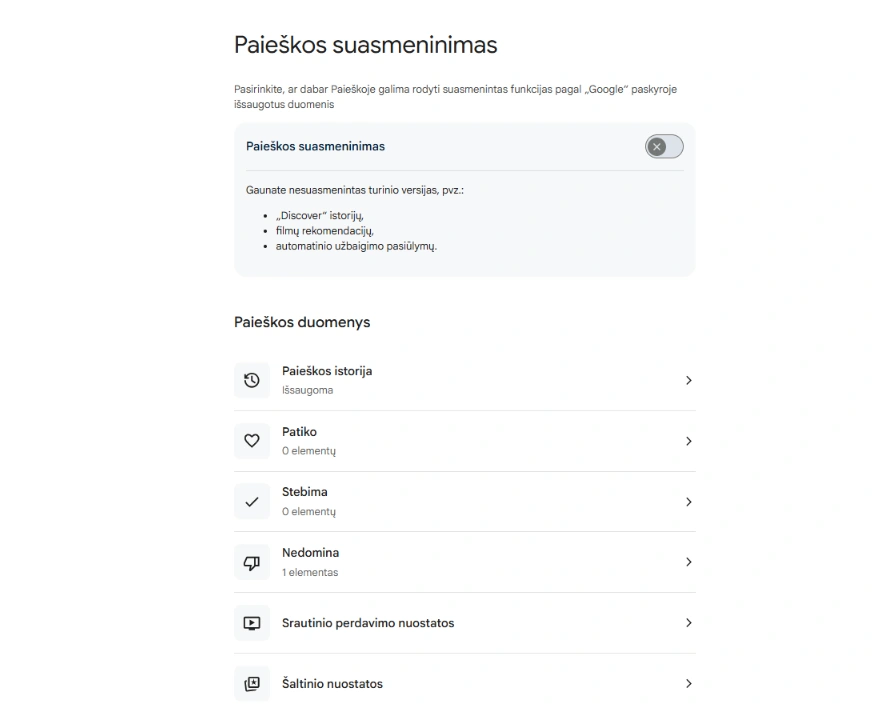Expand Stebima via its arrow
Screen dimensions: 874x704
point(688,502)
